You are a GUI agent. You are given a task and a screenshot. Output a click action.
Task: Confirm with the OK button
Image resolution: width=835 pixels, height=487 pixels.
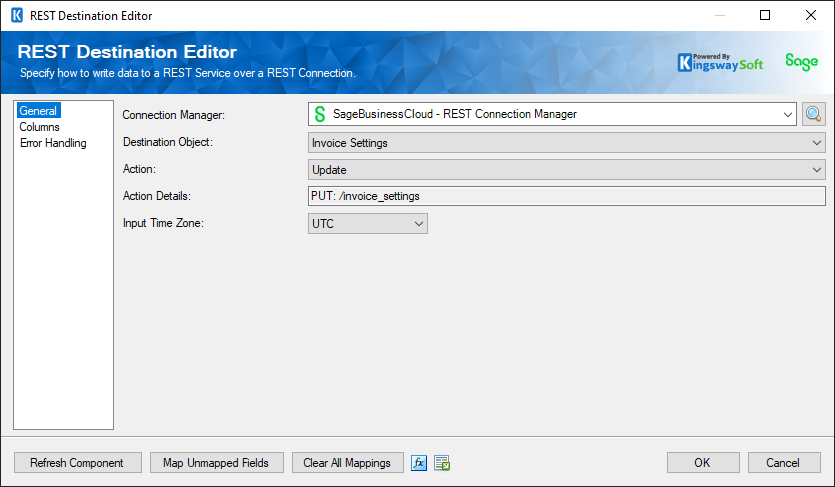click(x=703, y=463)
